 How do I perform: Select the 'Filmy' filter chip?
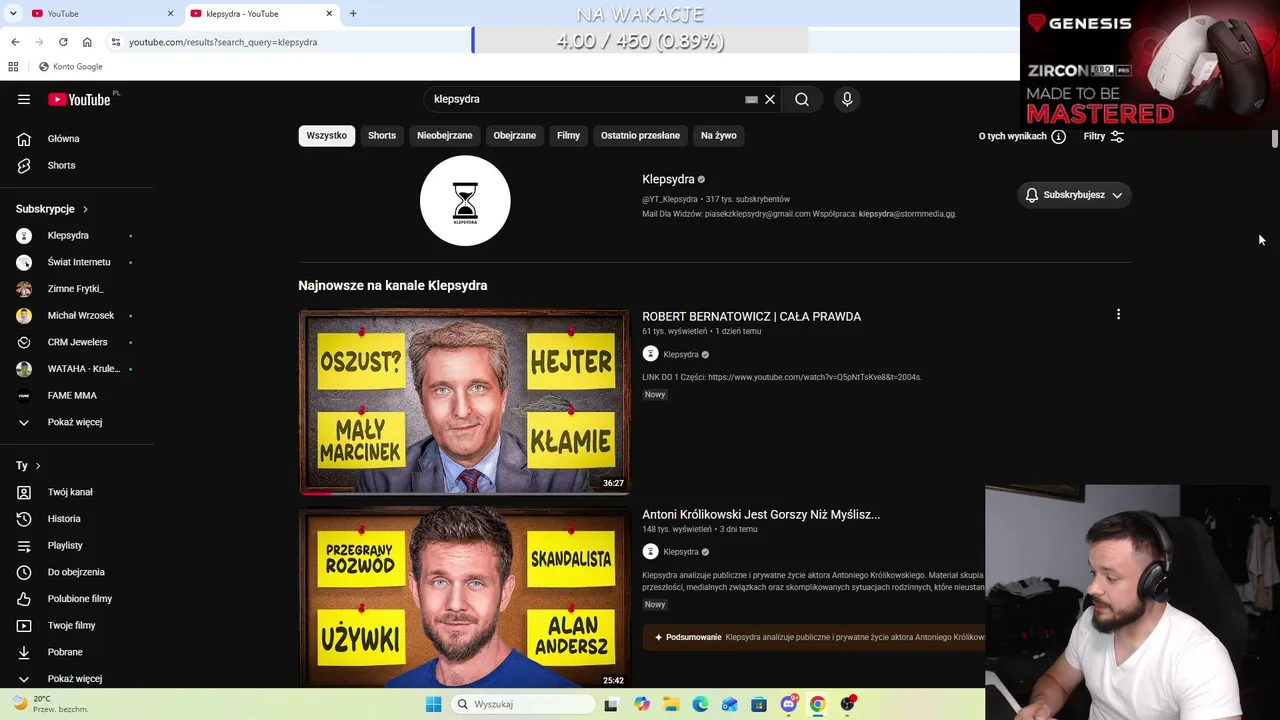coord(569,136)
